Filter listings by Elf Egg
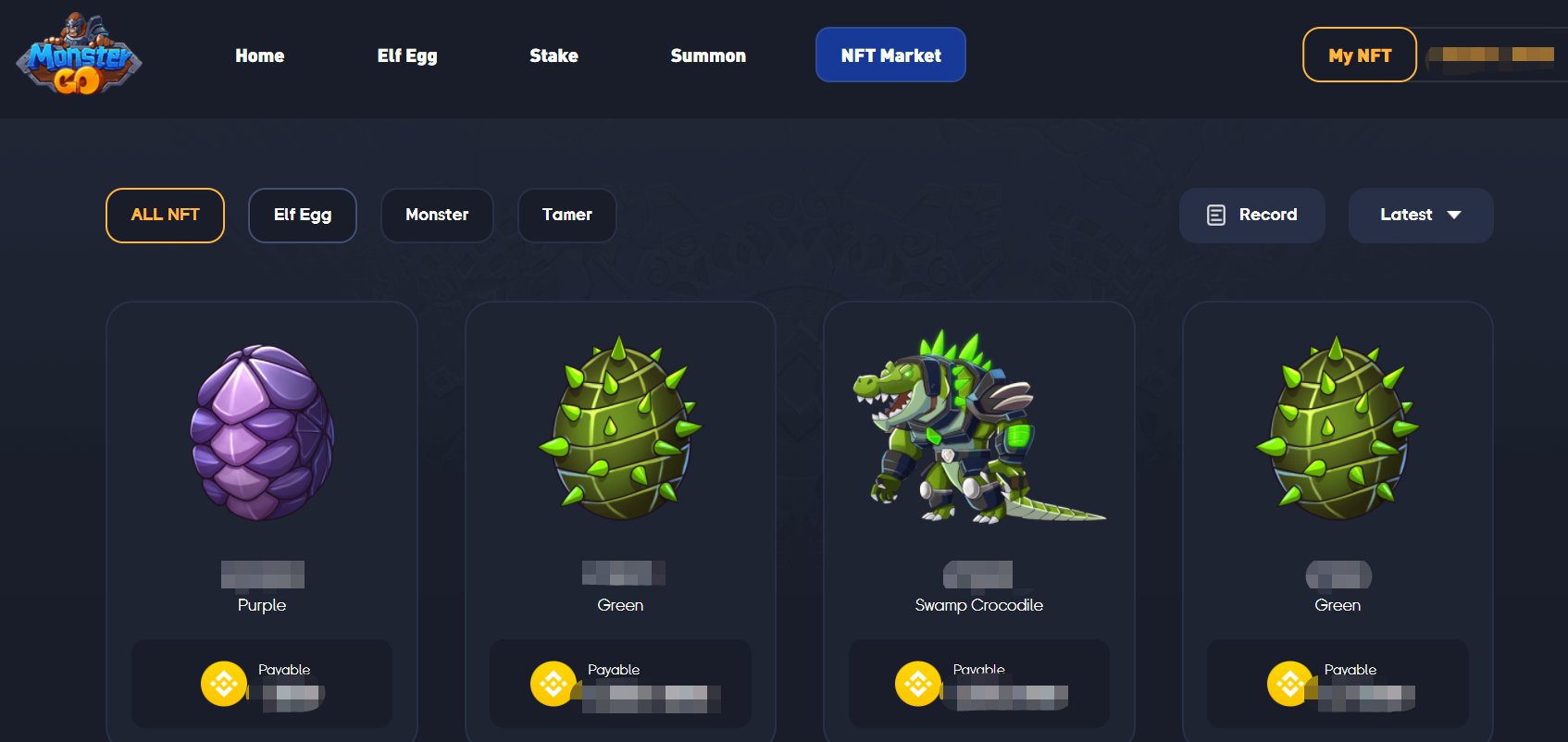1568x742 pixels. pos(303,216)
